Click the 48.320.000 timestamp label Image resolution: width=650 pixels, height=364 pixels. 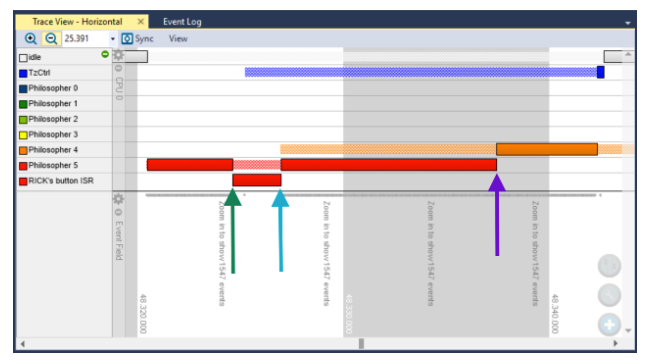point(143,314)
